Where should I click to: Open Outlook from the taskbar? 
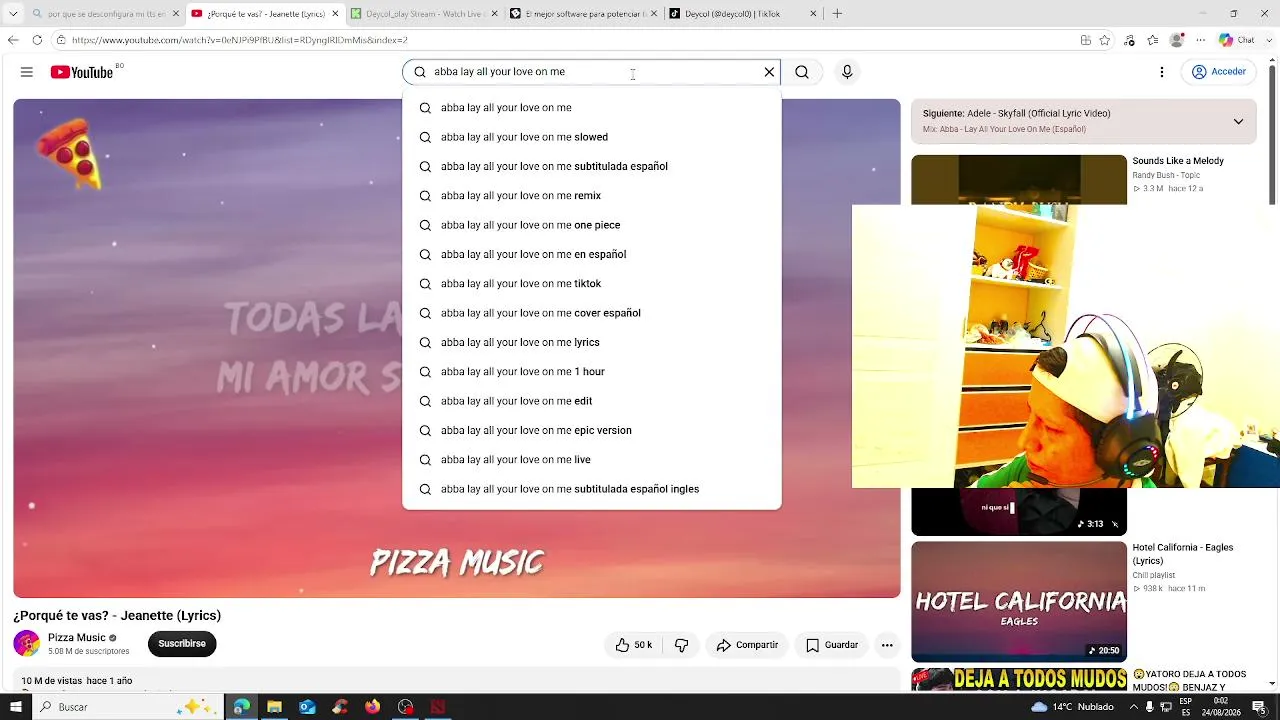coord(307,707)
